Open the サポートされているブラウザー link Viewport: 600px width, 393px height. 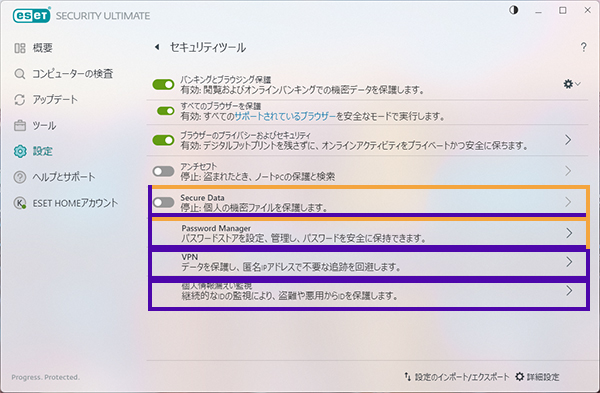285,116
